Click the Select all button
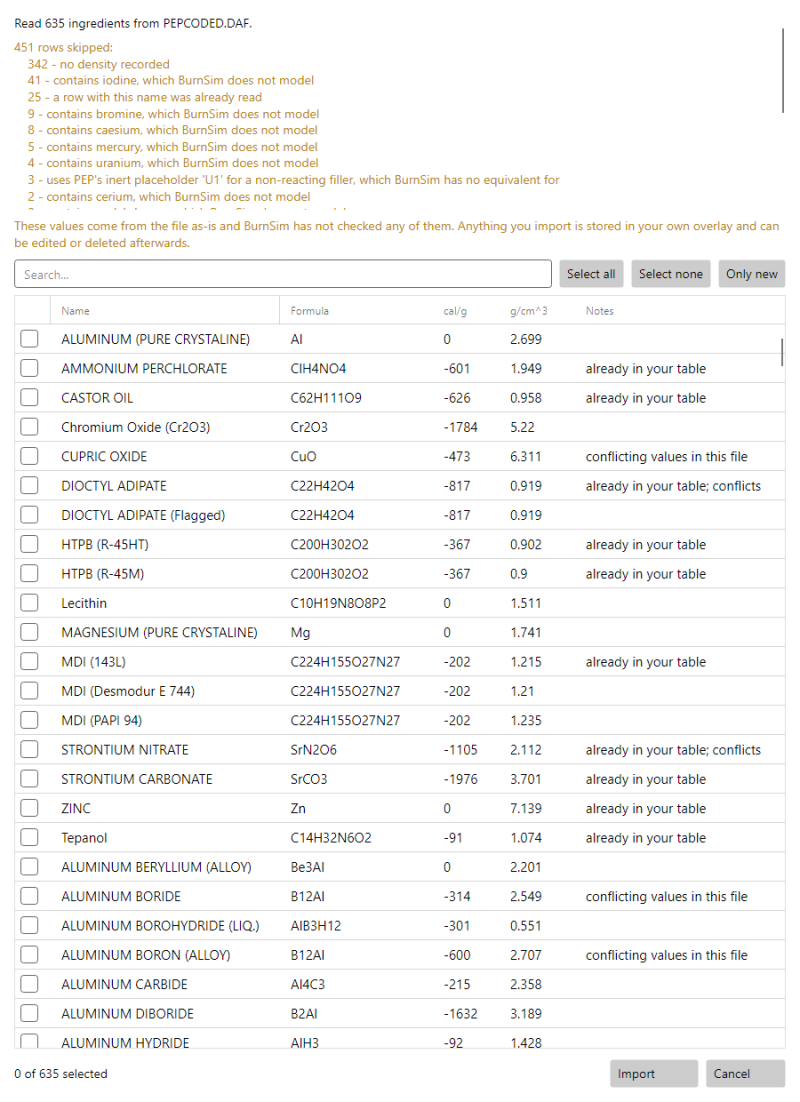Viewport: 800px width, 1102px height. pyautogui.click(x=591, y=274)
